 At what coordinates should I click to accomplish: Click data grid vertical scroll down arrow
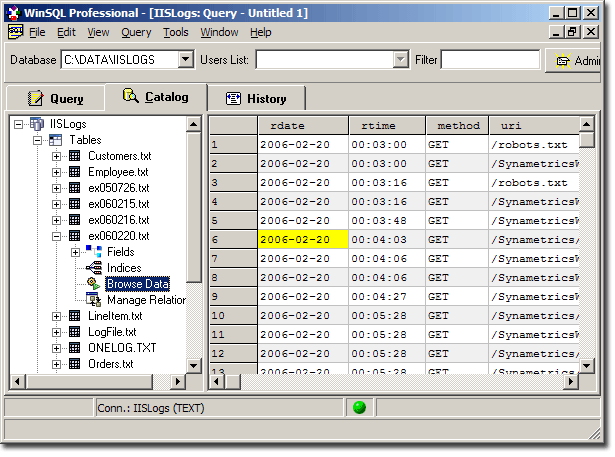pyautogui.click(x=586, y=366)
